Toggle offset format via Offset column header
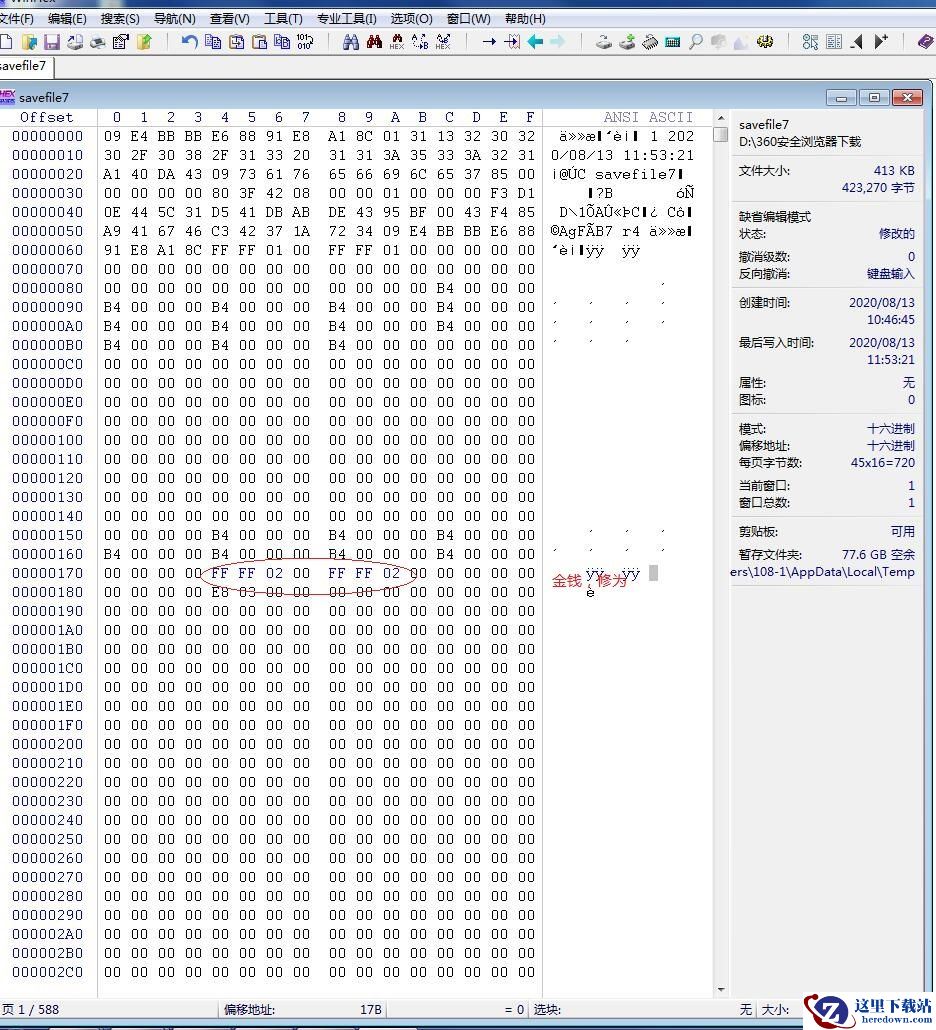The width and height of the screenshot is (936, 1030). (x=47, y=117)
